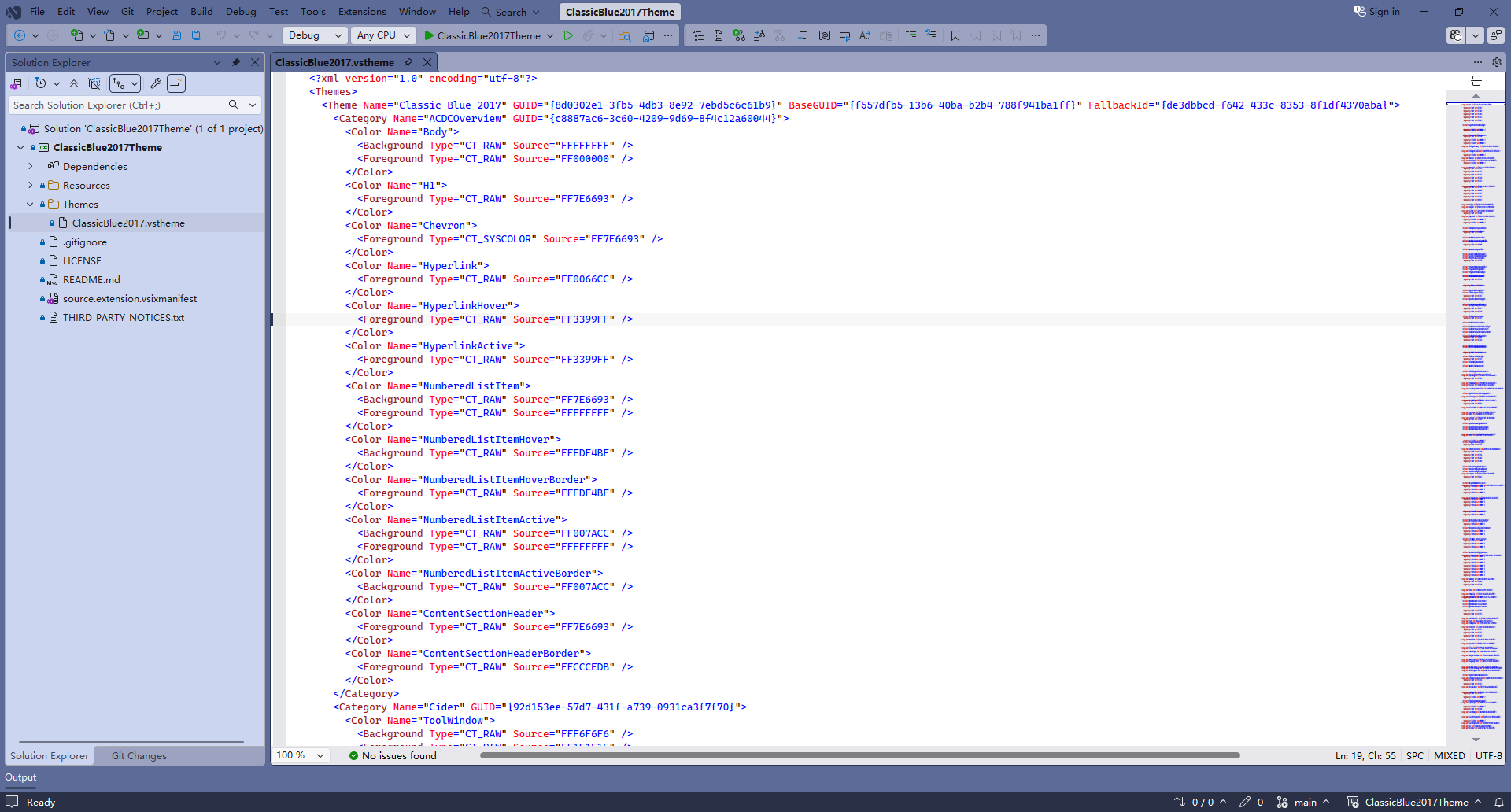Collapse the ClassicBlue2017Theme project node
This screenshot has width=1511, height=812.
click(20, 147)
